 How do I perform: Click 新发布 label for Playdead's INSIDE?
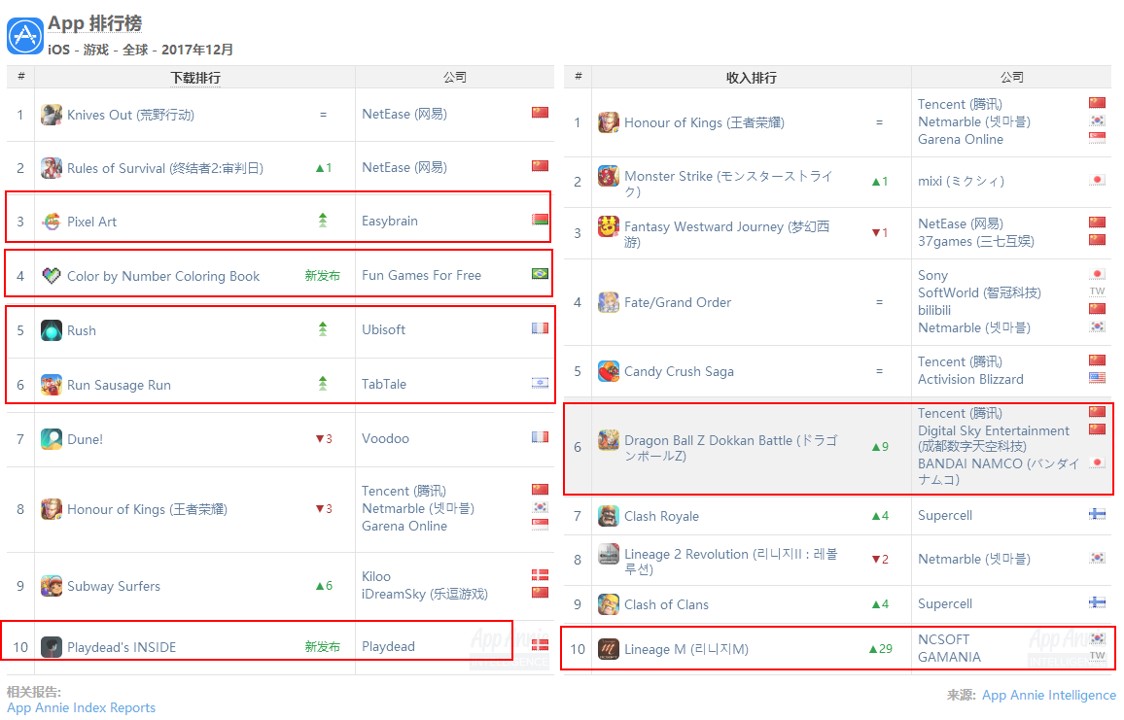(x=322, y=647)
